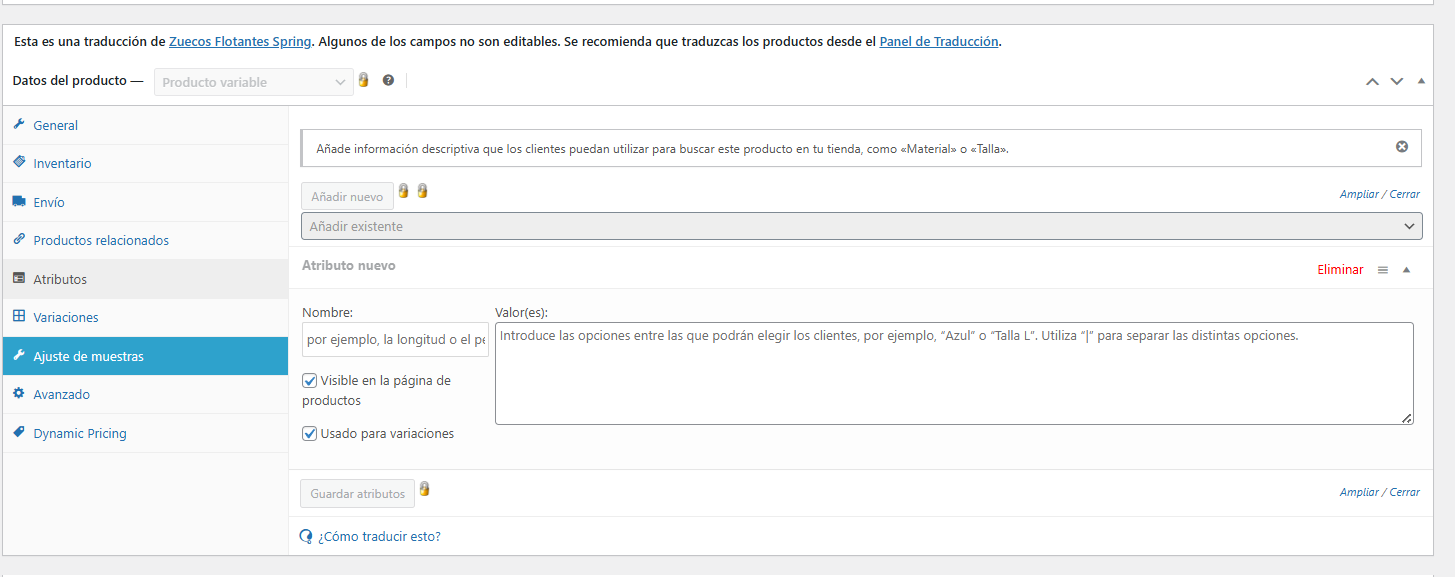
Task: Toggle Visible en la página de productos
Action: pos(310,381)
